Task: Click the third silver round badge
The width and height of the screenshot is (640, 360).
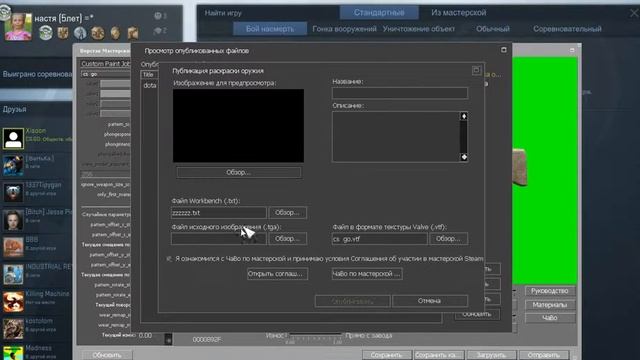Action: (80, 33)
